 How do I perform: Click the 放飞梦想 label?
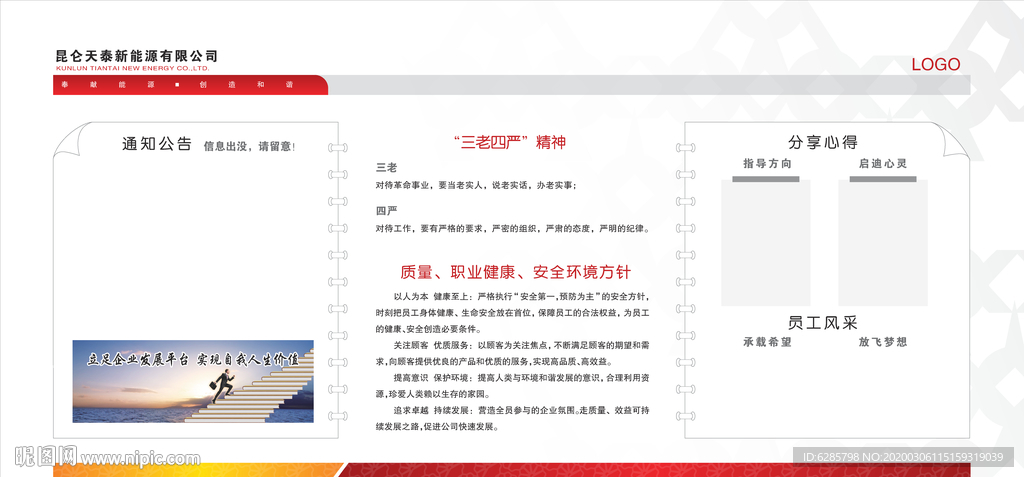pos(883,342)
